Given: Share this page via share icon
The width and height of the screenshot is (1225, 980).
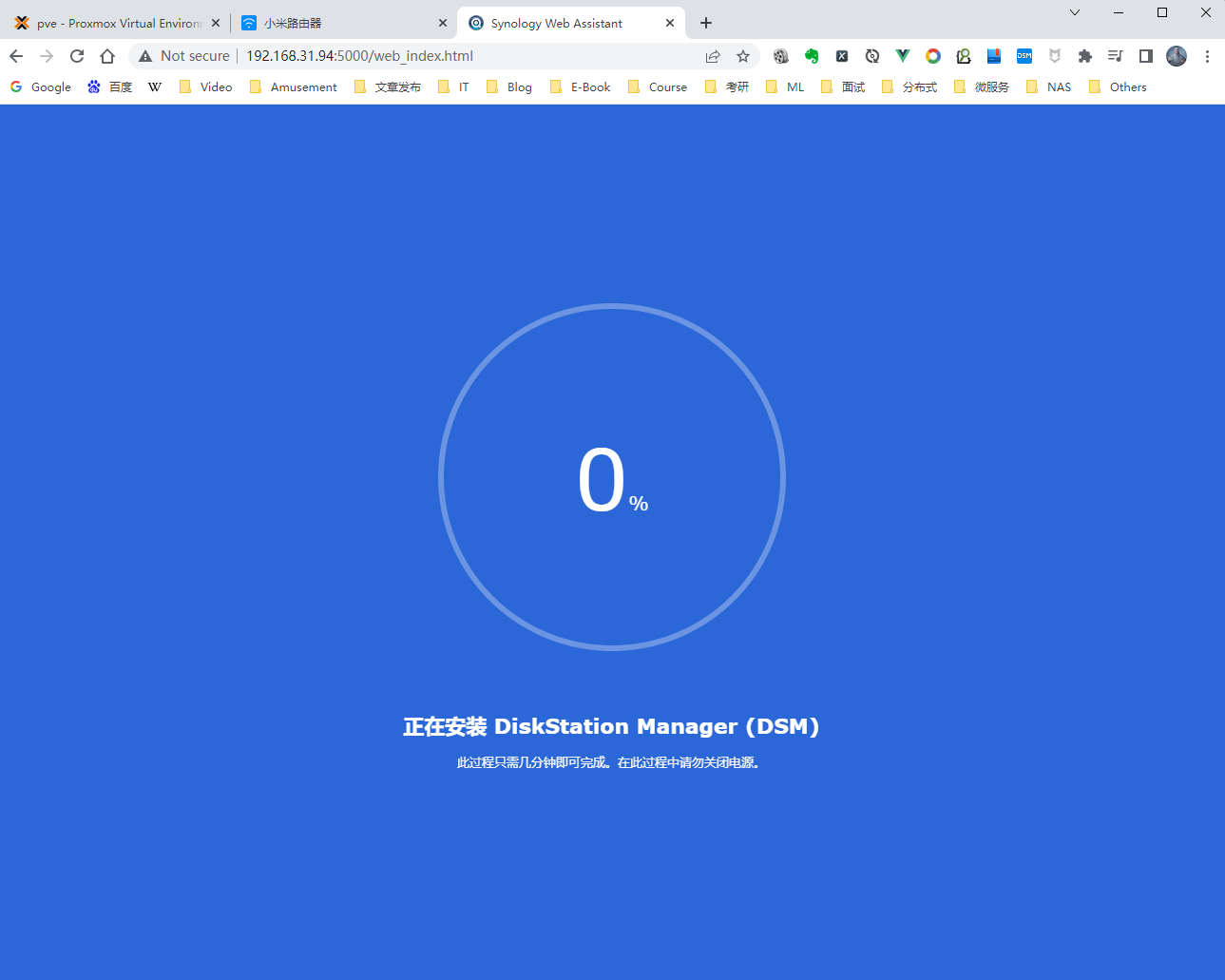Looking at the screenshot, I should (713, 56).
